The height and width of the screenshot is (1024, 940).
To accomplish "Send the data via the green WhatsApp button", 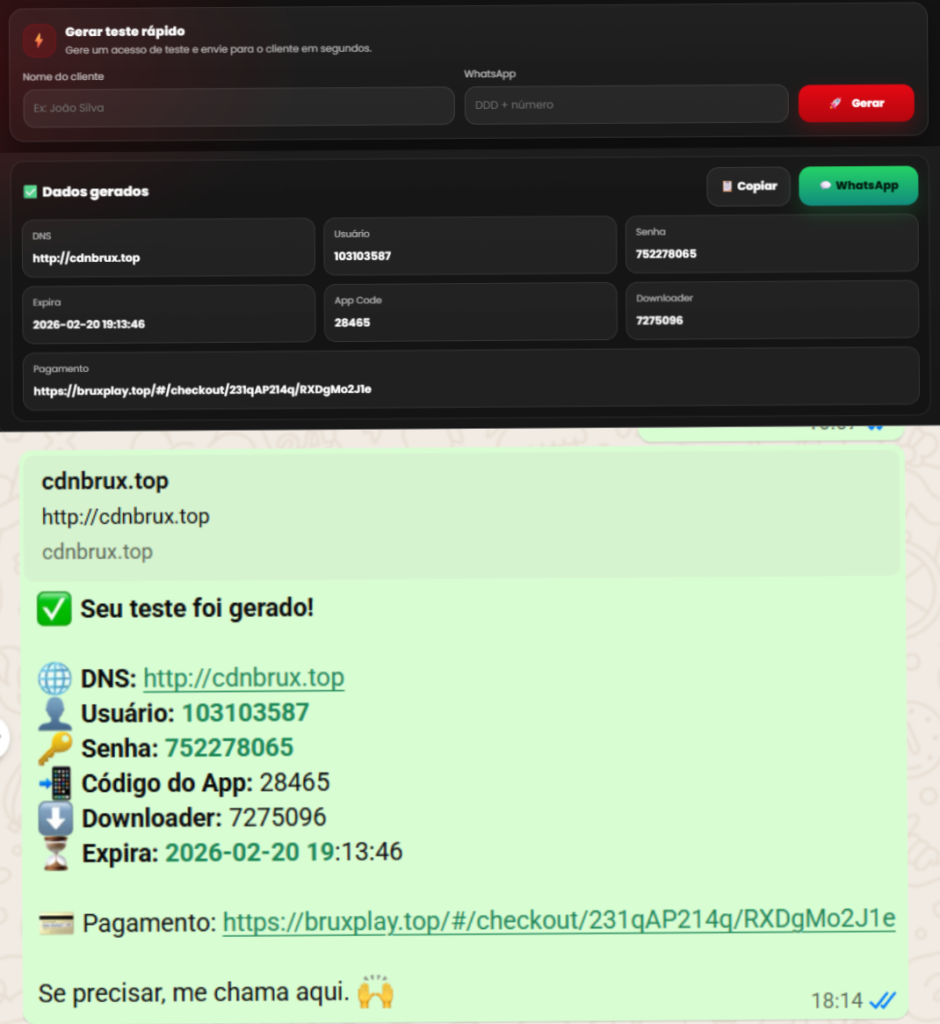I will click(x=858, y=185).
